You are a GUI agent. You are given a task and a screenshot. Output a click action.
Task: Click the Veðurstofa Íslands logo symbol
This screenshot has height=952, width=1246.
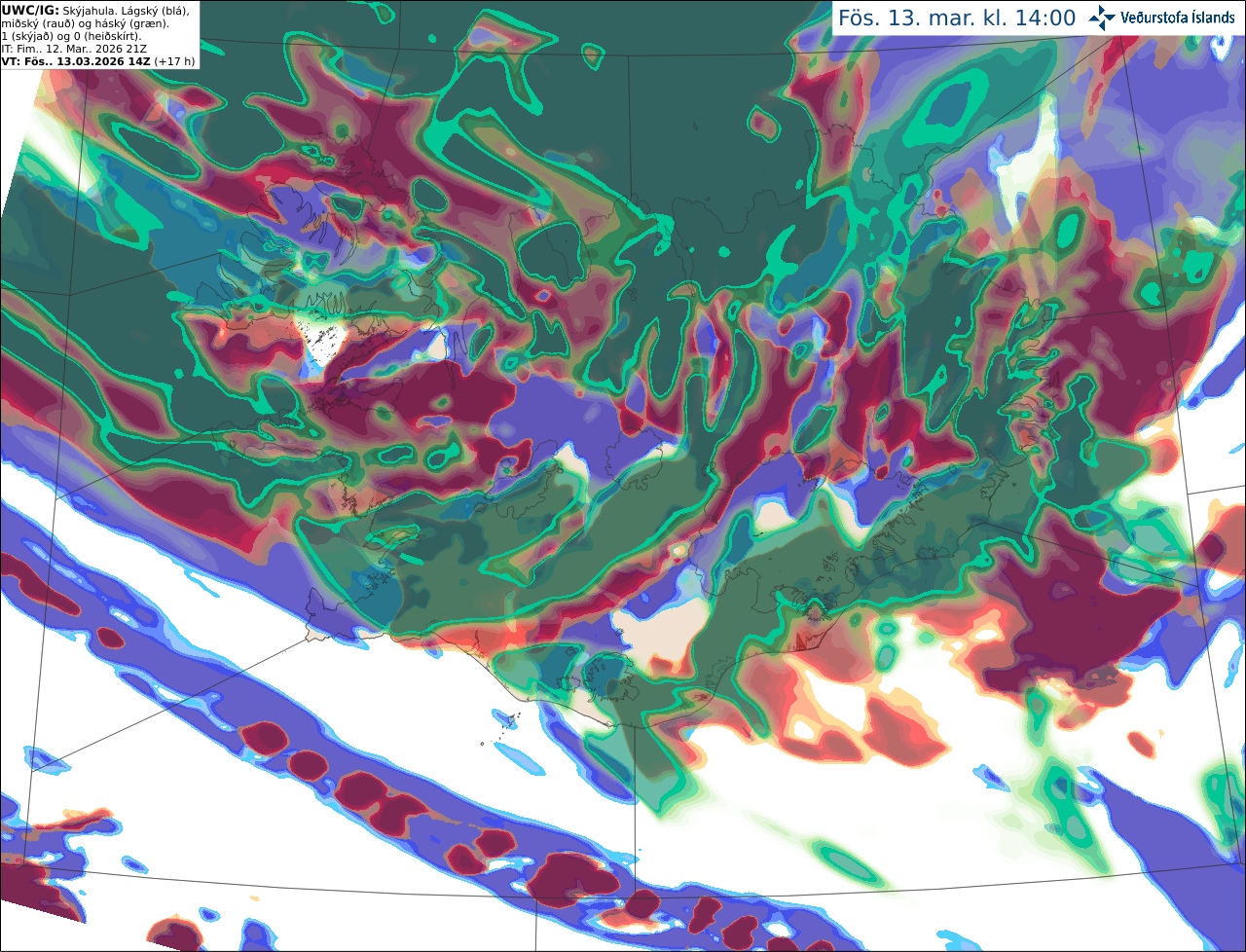point(1102,18)
